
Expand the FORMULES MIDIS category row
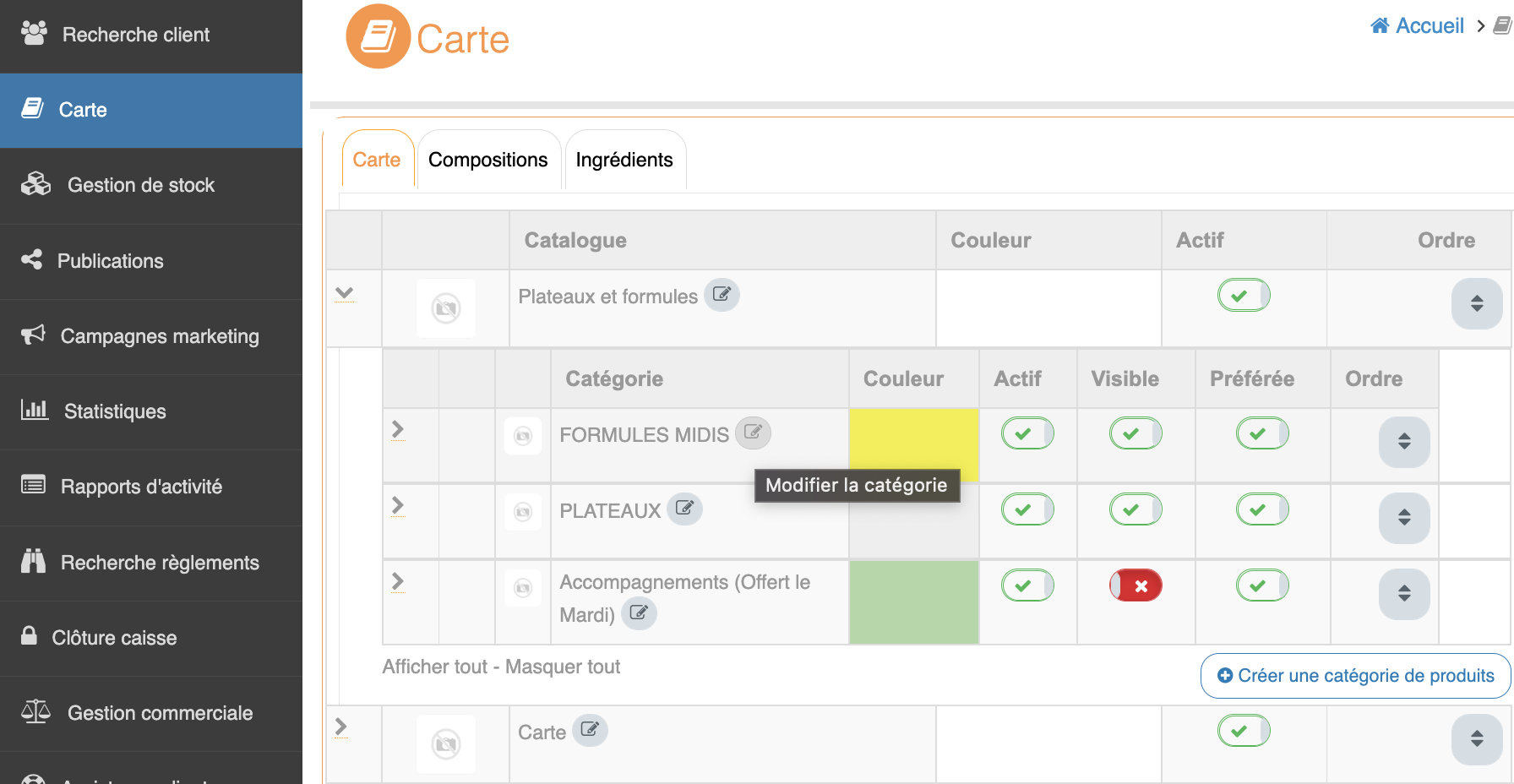click(398, 429)
